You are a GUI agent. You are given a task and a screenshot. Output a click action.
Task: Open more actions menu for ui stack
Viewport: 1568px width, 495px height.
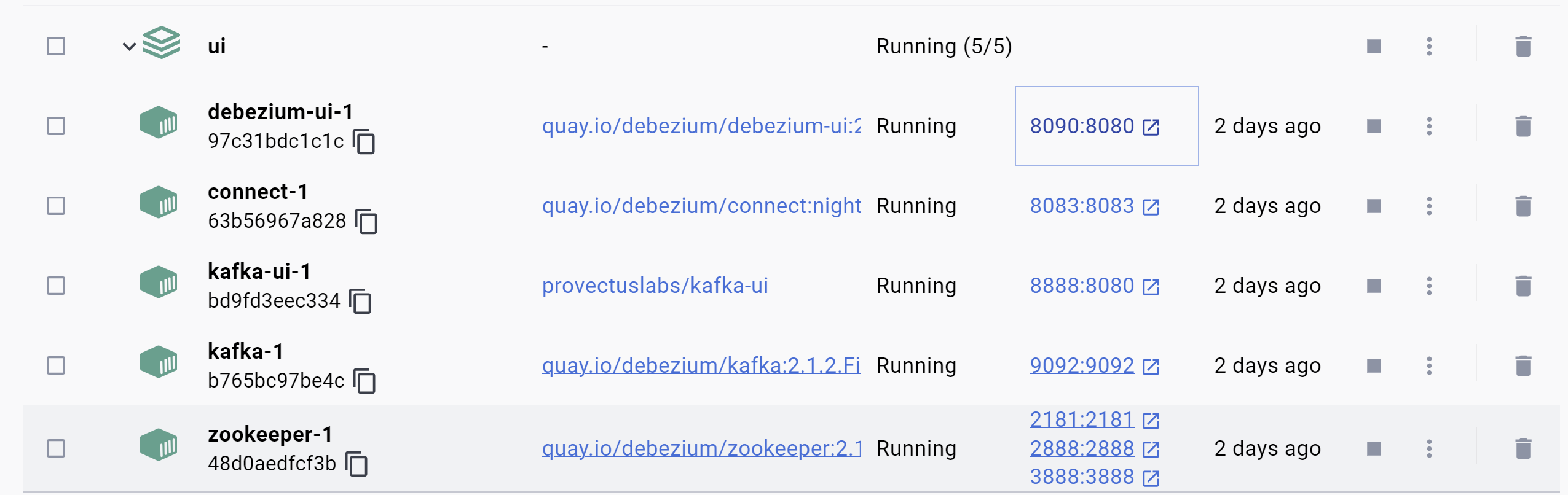(x=1429, y=47)
